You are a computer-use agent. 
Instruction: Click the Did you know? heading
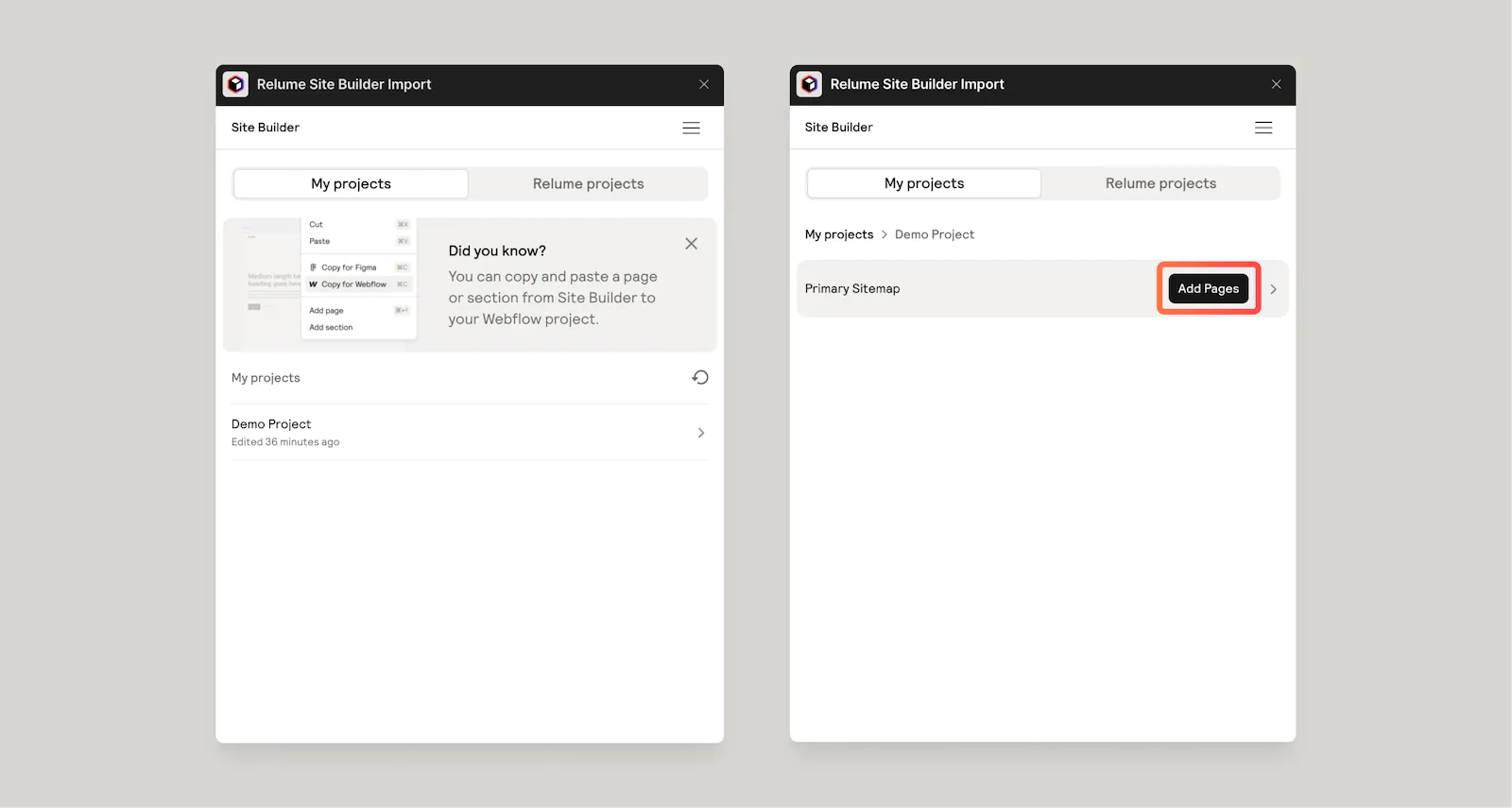point(497,250)
